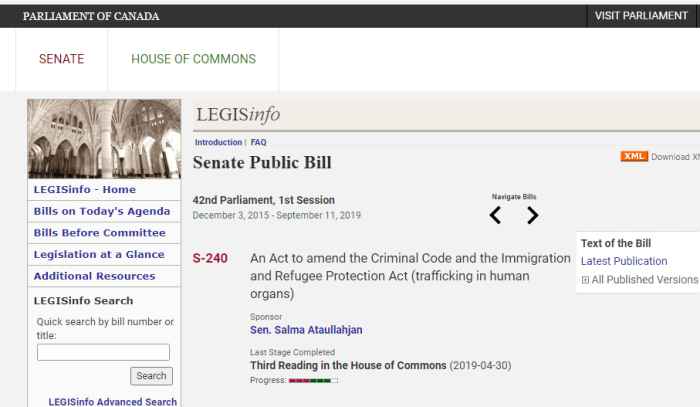The image size is (700, 407).
Task: Click the bill title 'An Act to amend the Criminal Code'
Action: click(x=410, y=276)
